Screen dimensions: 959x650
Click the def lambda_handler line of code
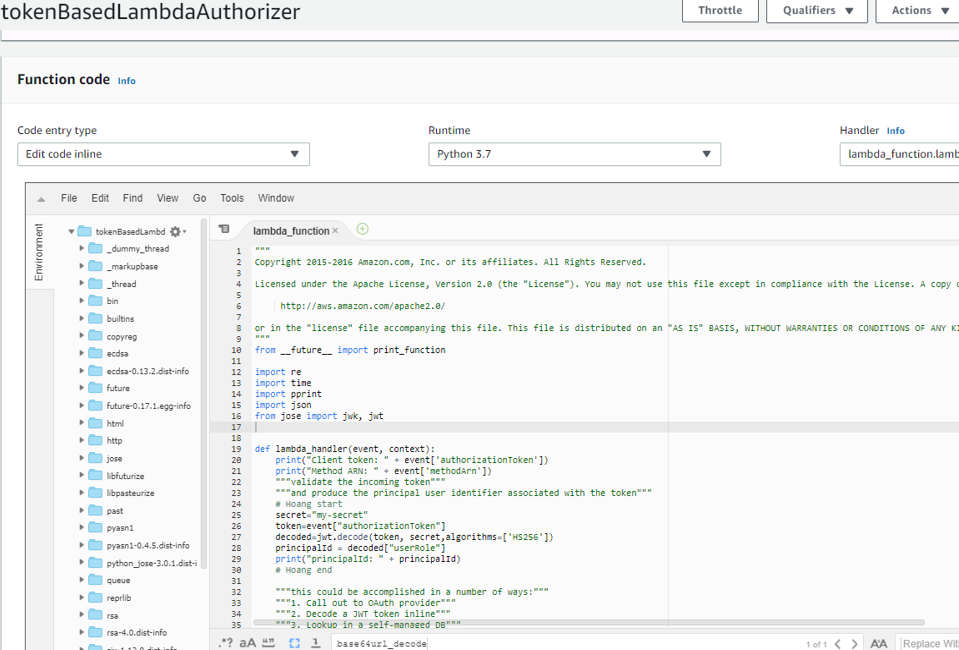coord(344,449)
